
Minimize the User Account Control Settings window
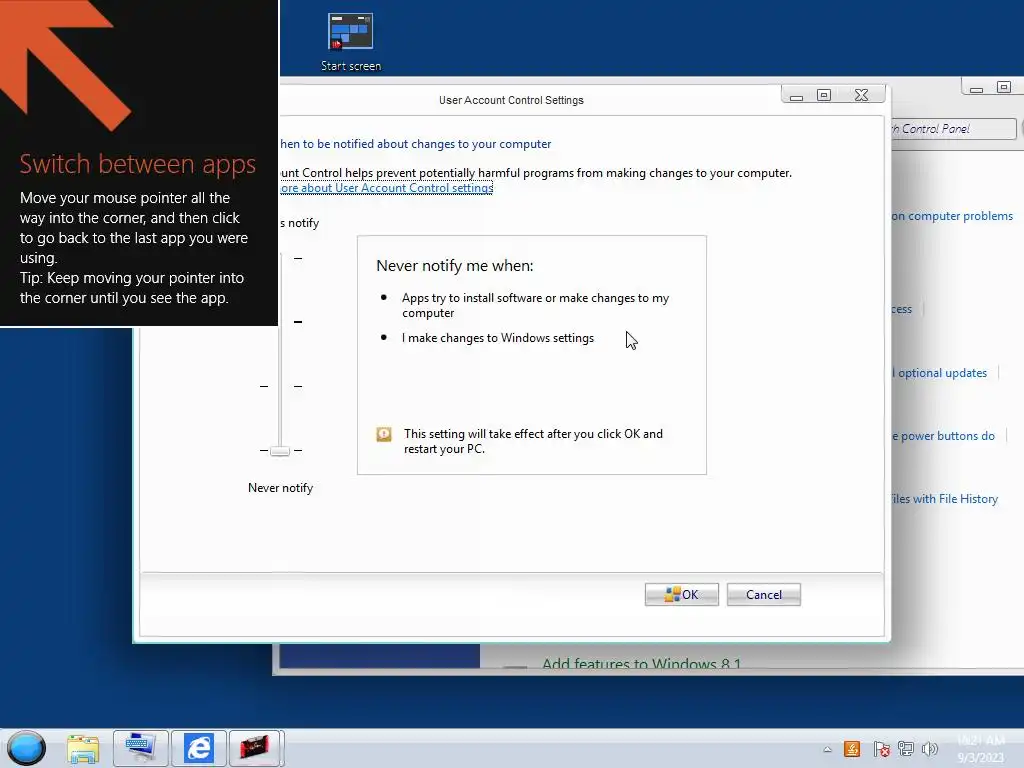click(796, 95)
